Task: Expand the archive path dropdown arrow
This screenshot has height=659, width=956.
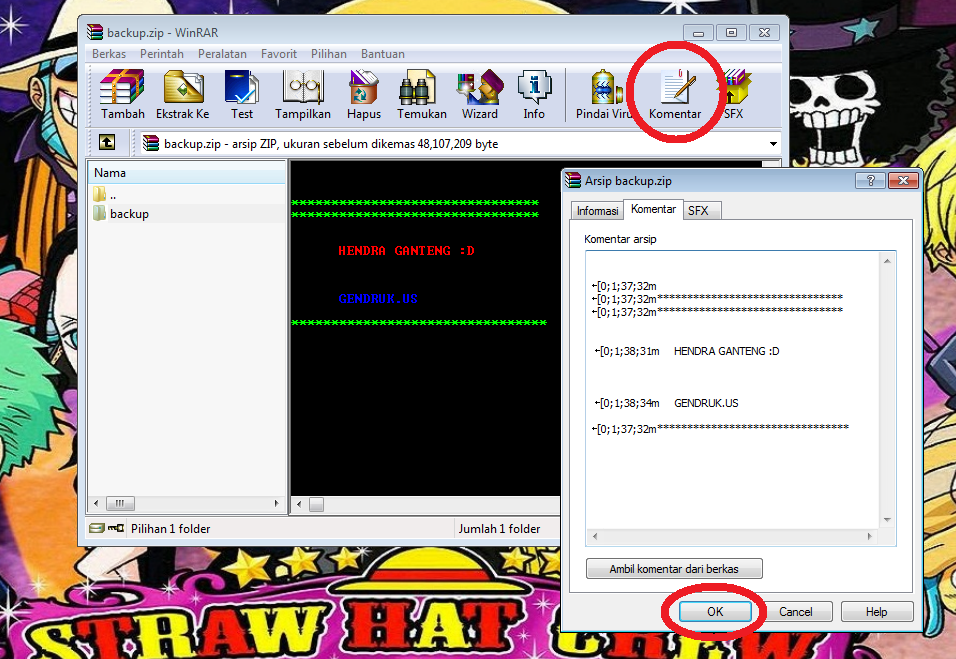Action: 773,144
